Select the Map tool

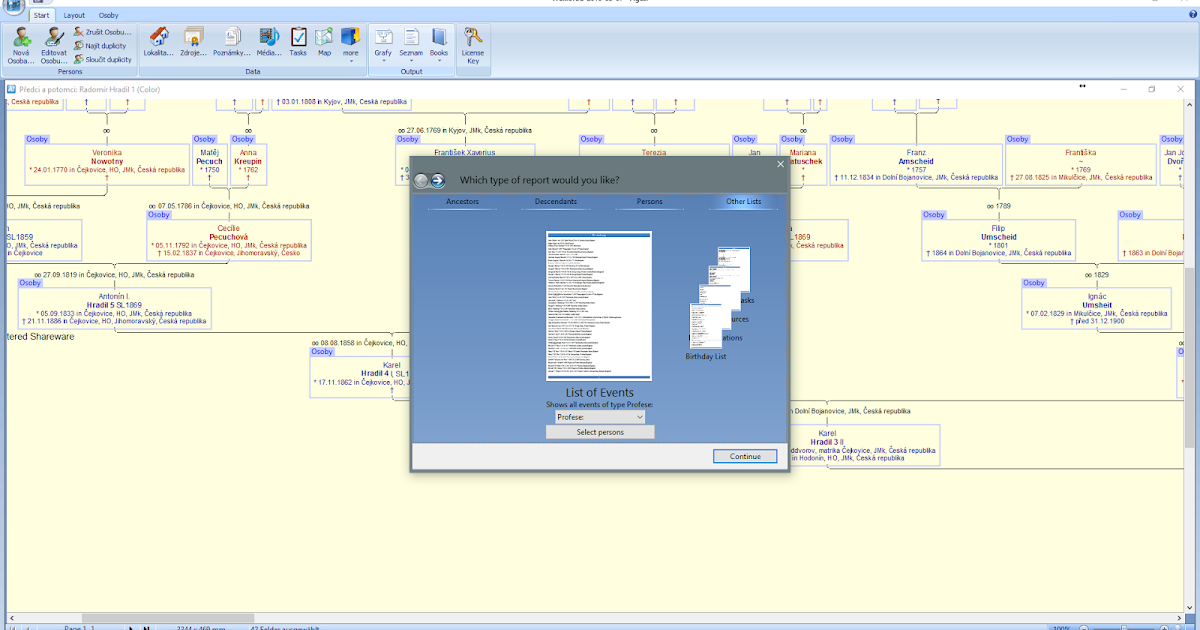tap(323, 42)
